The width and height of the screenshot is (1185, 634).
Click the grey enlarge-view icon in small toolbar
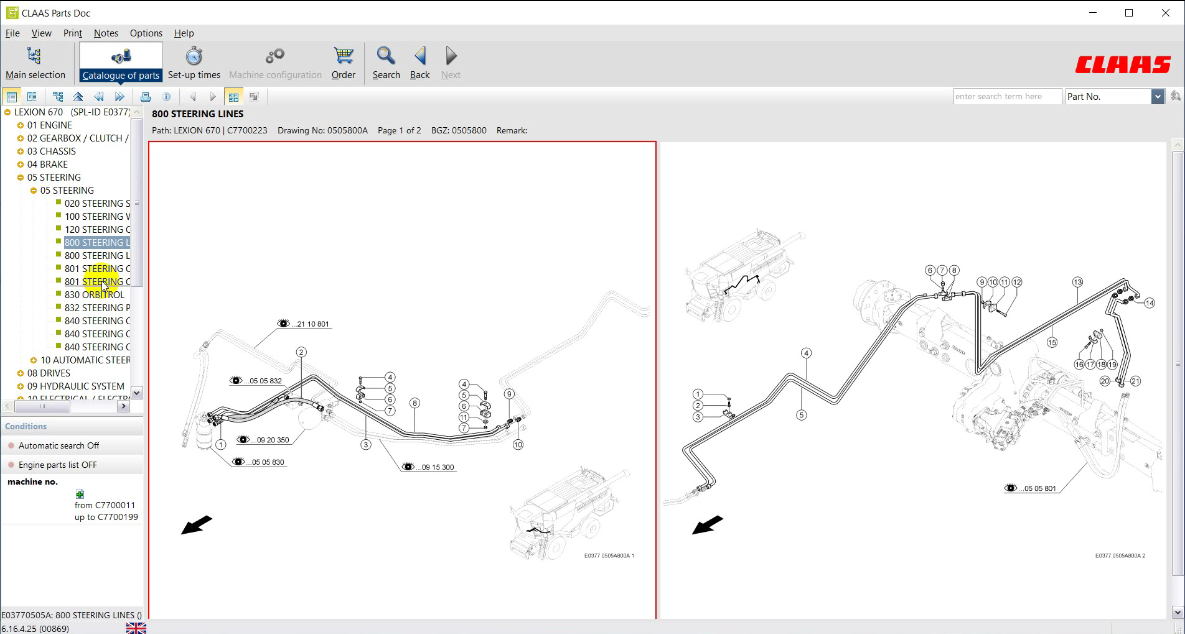254,97
